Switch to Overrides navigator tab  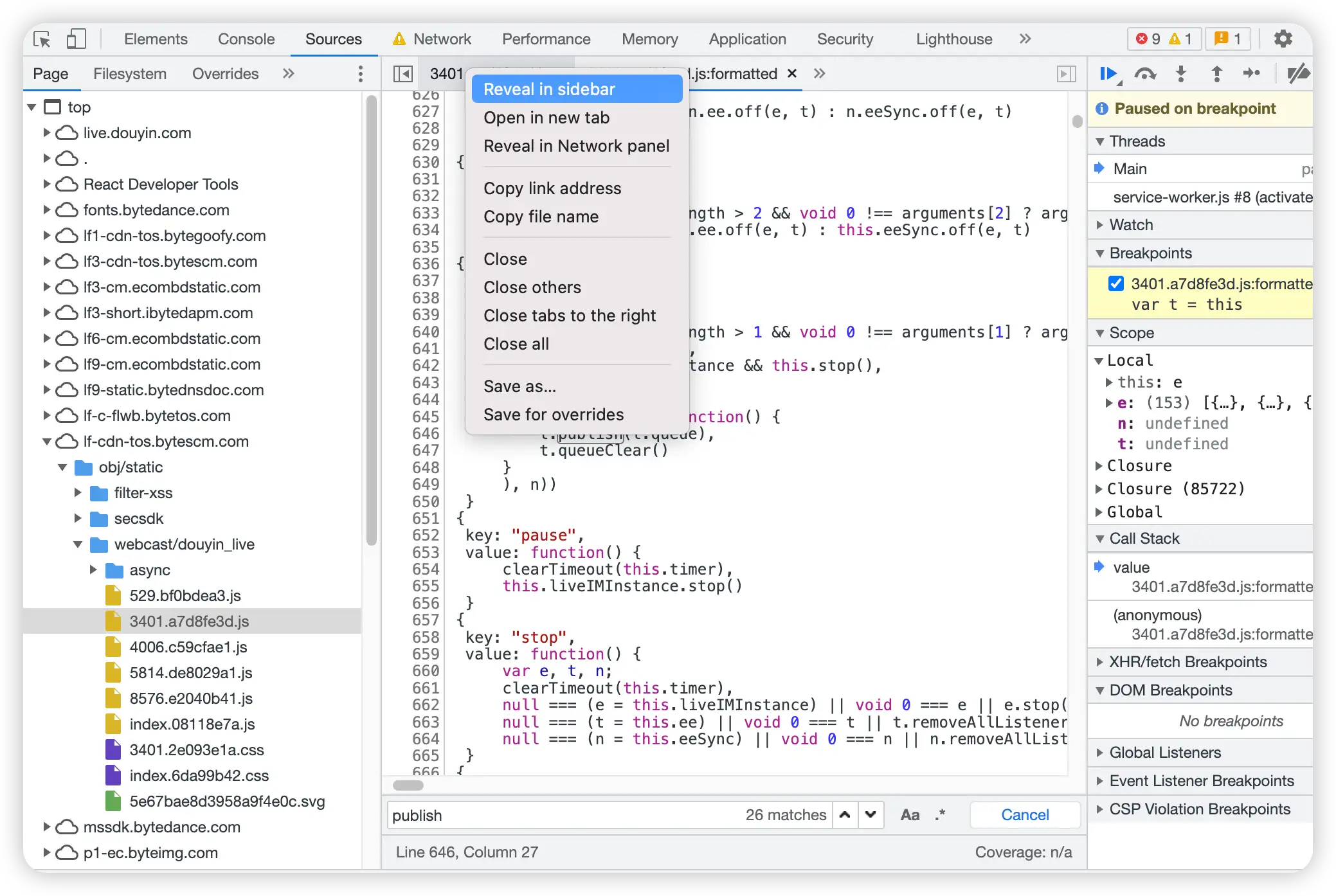click(225, 74)
